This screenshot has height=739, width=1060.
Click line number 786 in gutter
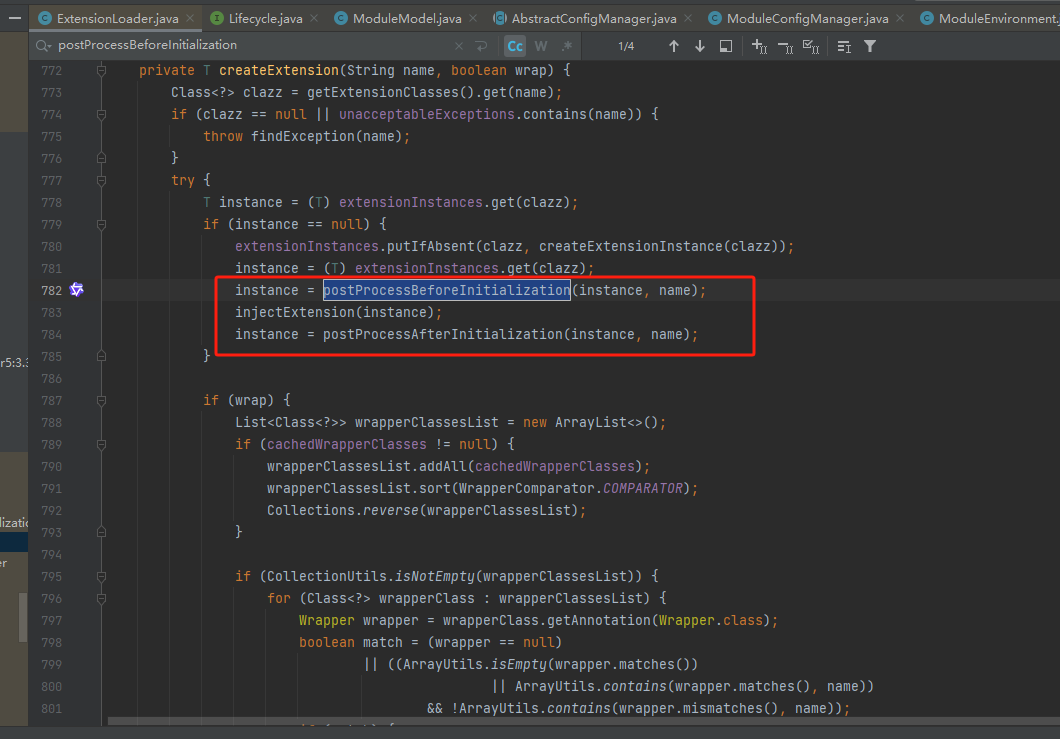click(51, 379)
